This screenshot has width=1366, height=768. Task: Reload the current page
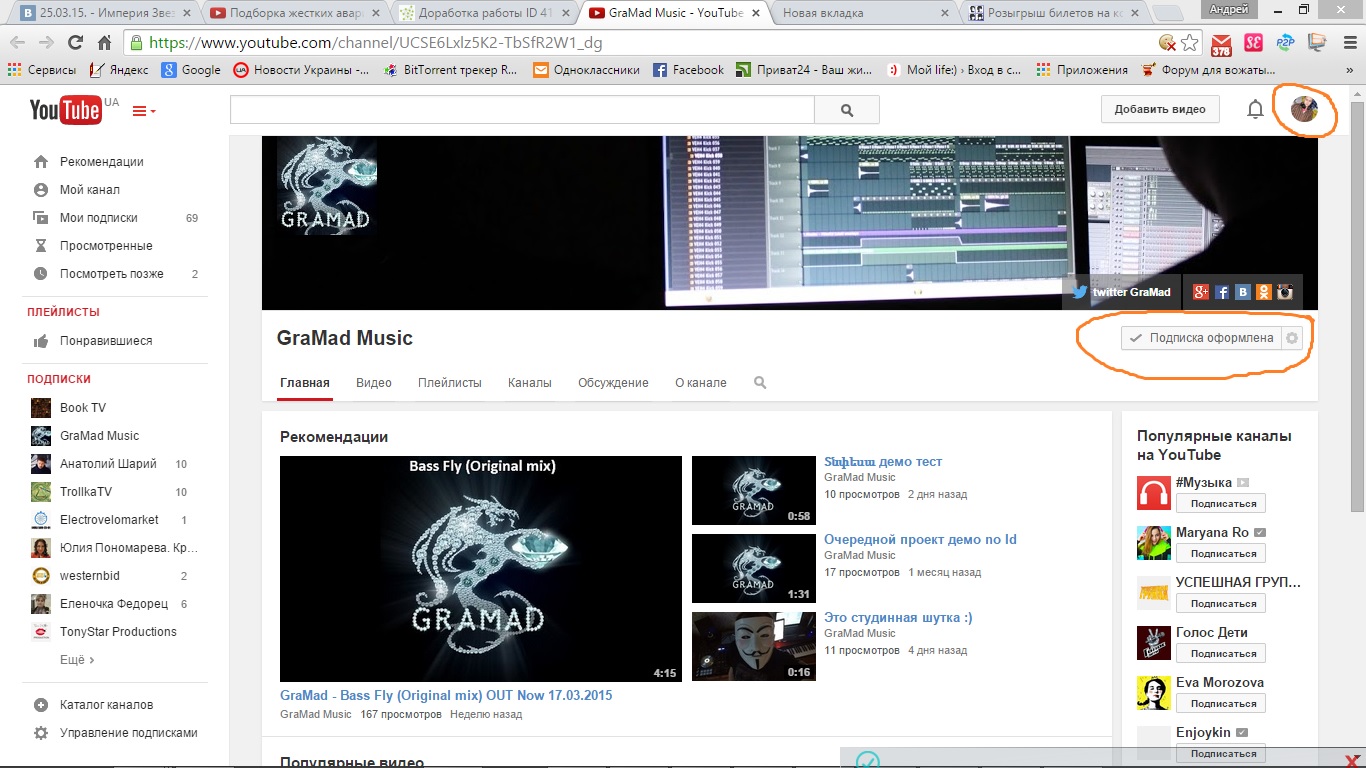click(x=75, y=43)
